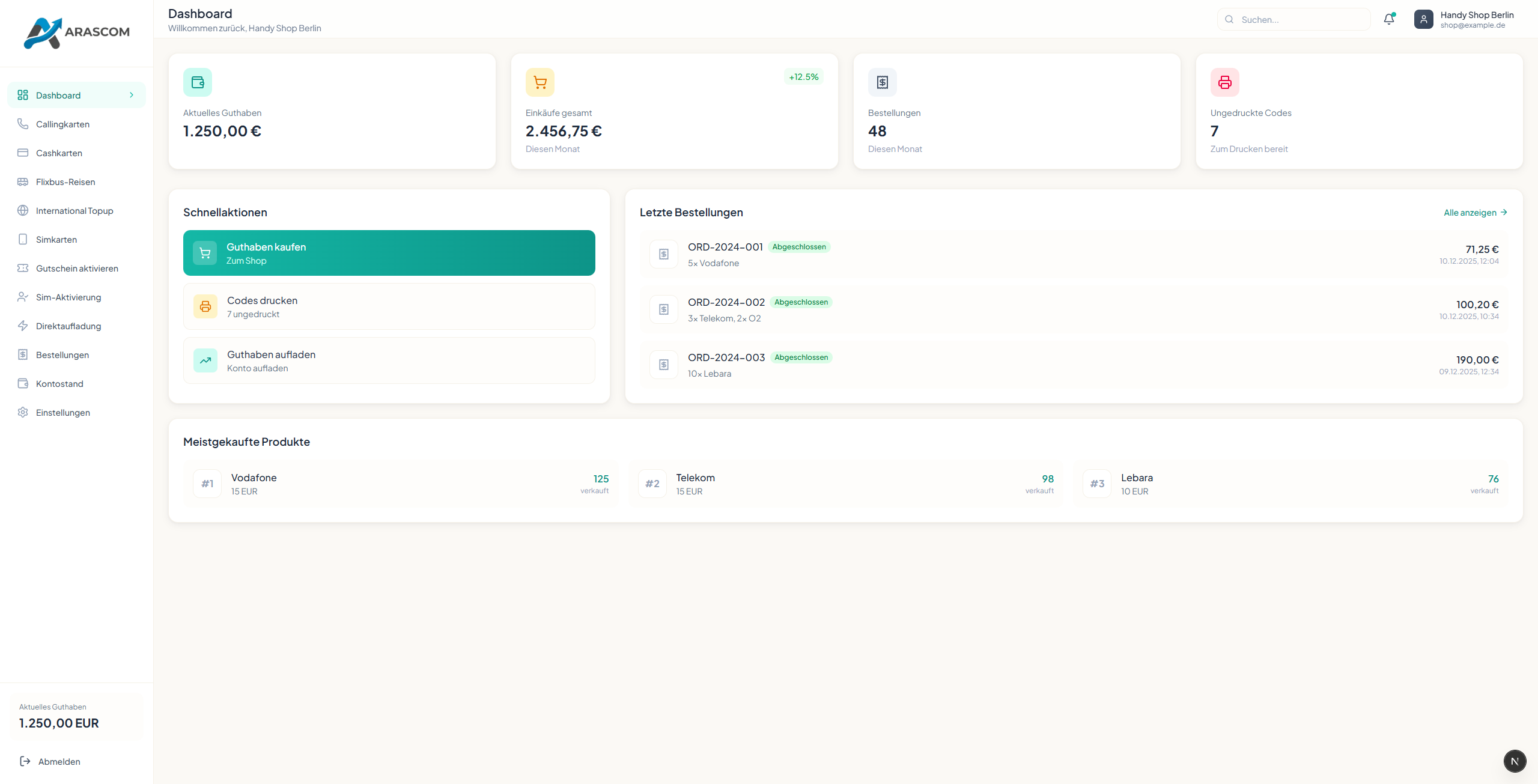Viewport: 1538px width, 784px height.
Task: Expand the Dashboard menu chevron
Action: [x=131, y=95]
